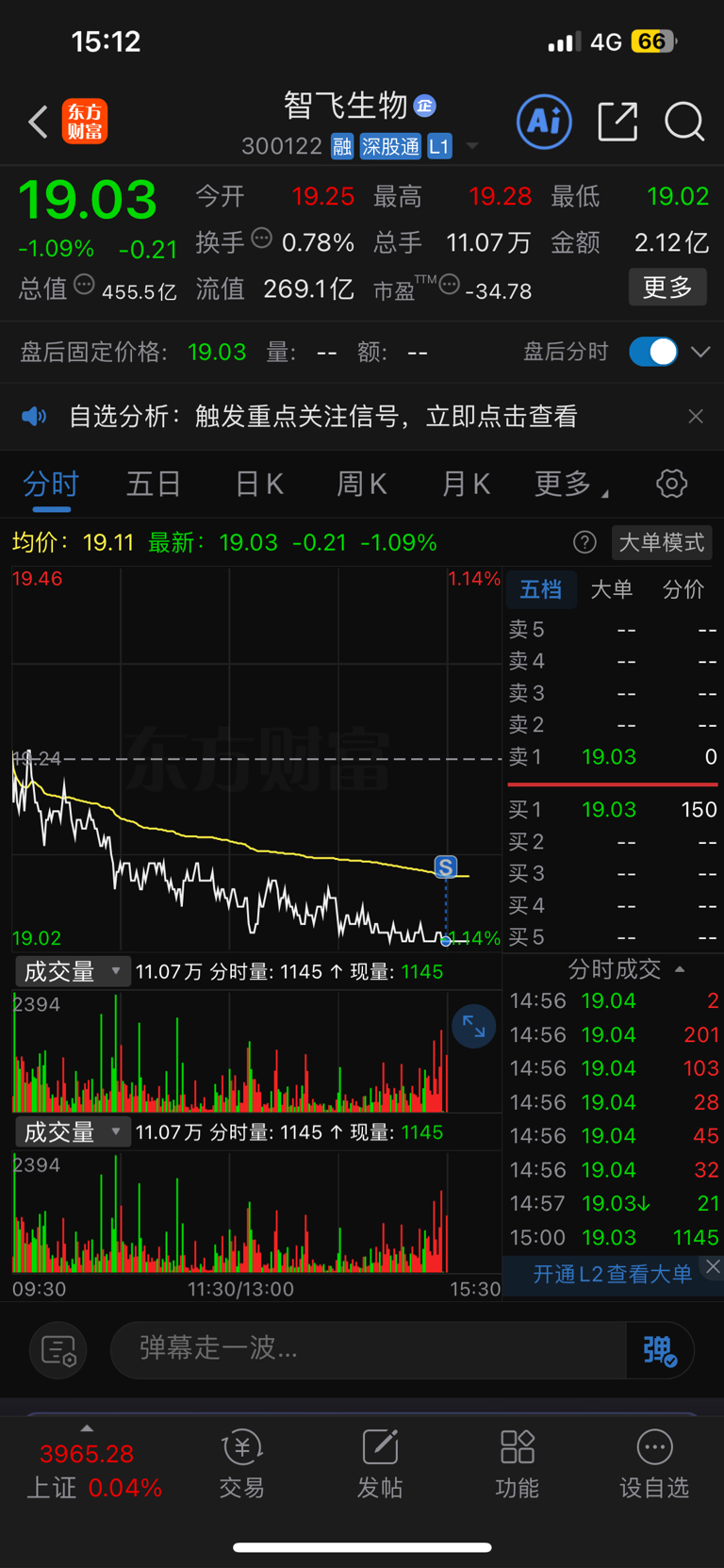Image resolution: width=724 pixels, height=1568 pixels.
Task: Tap the back arrow icon
Action: pos(38,122)
